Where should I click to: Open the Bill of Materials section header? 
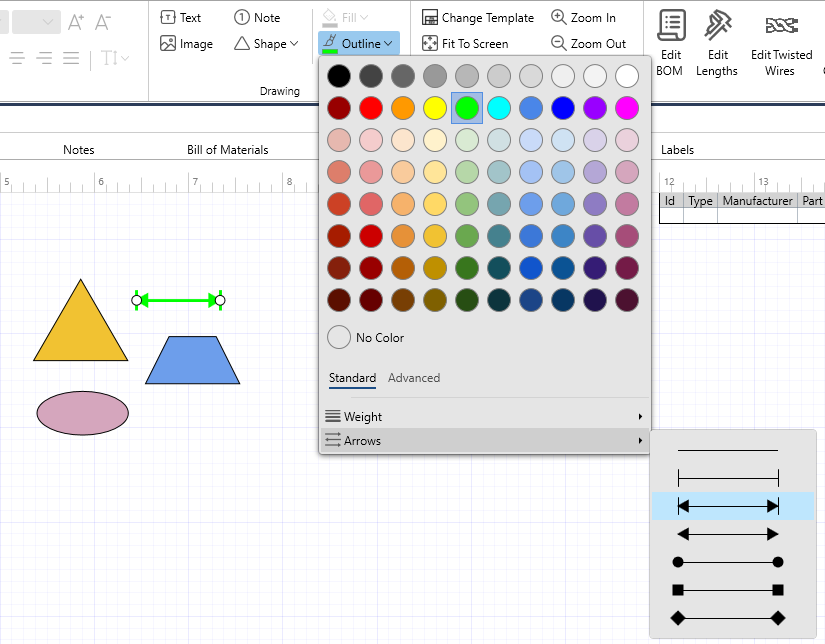pyautogui.click(x=228, y=150)
